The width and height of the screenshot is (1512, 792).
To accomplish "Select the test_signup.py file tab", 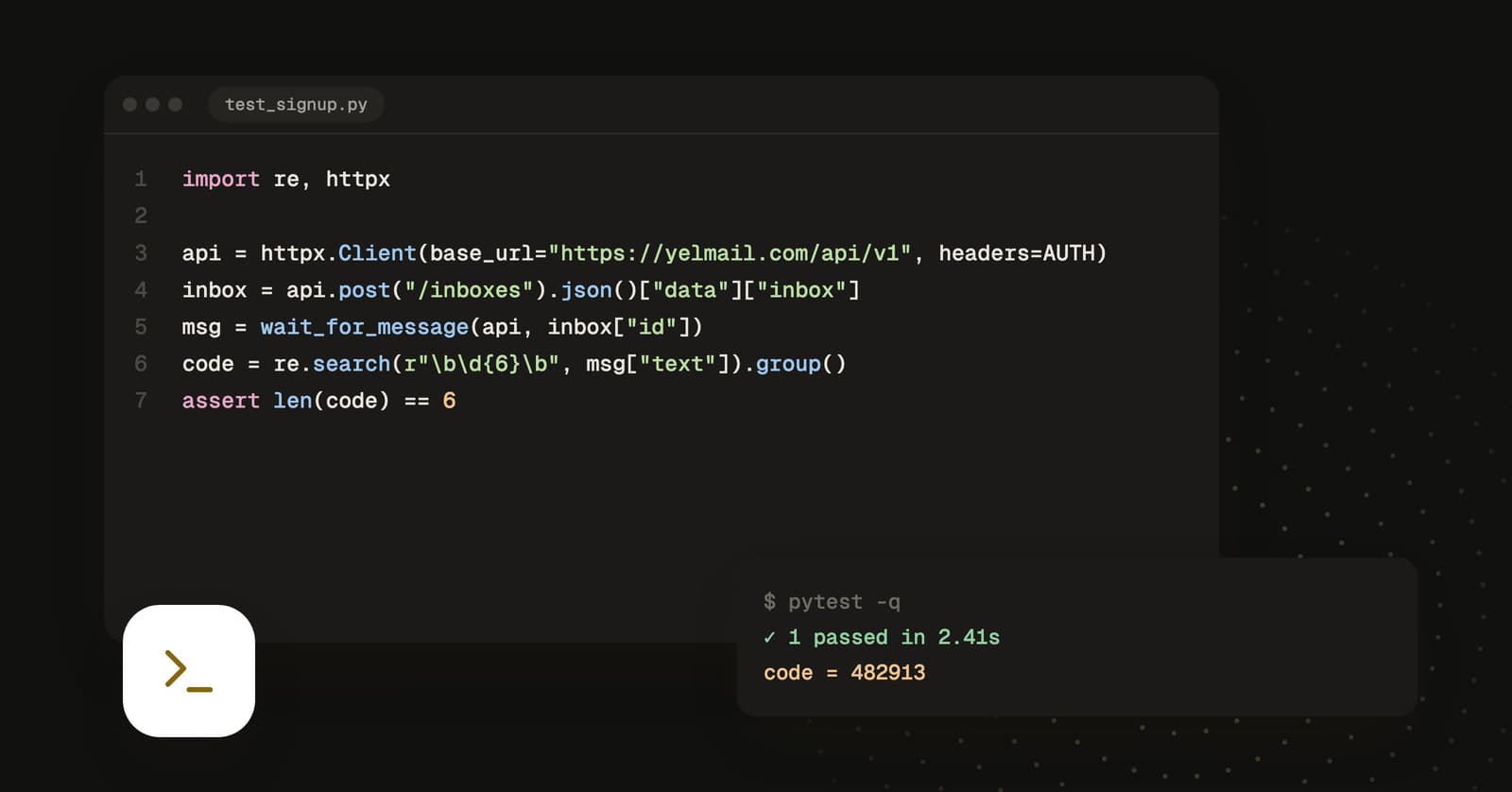I will coord(296,104).
